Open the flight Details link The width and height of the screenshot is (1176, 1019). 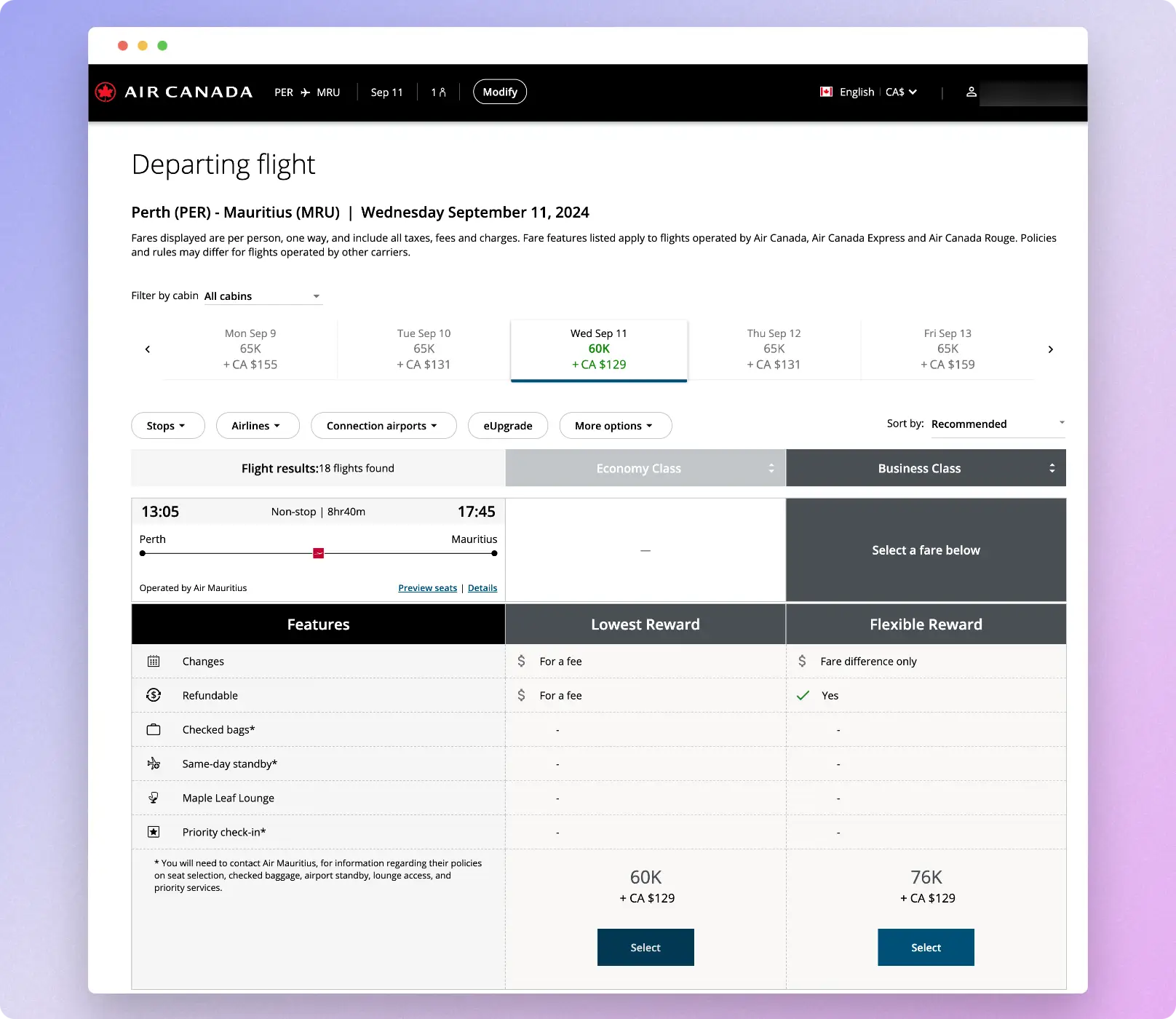(482, 588)
